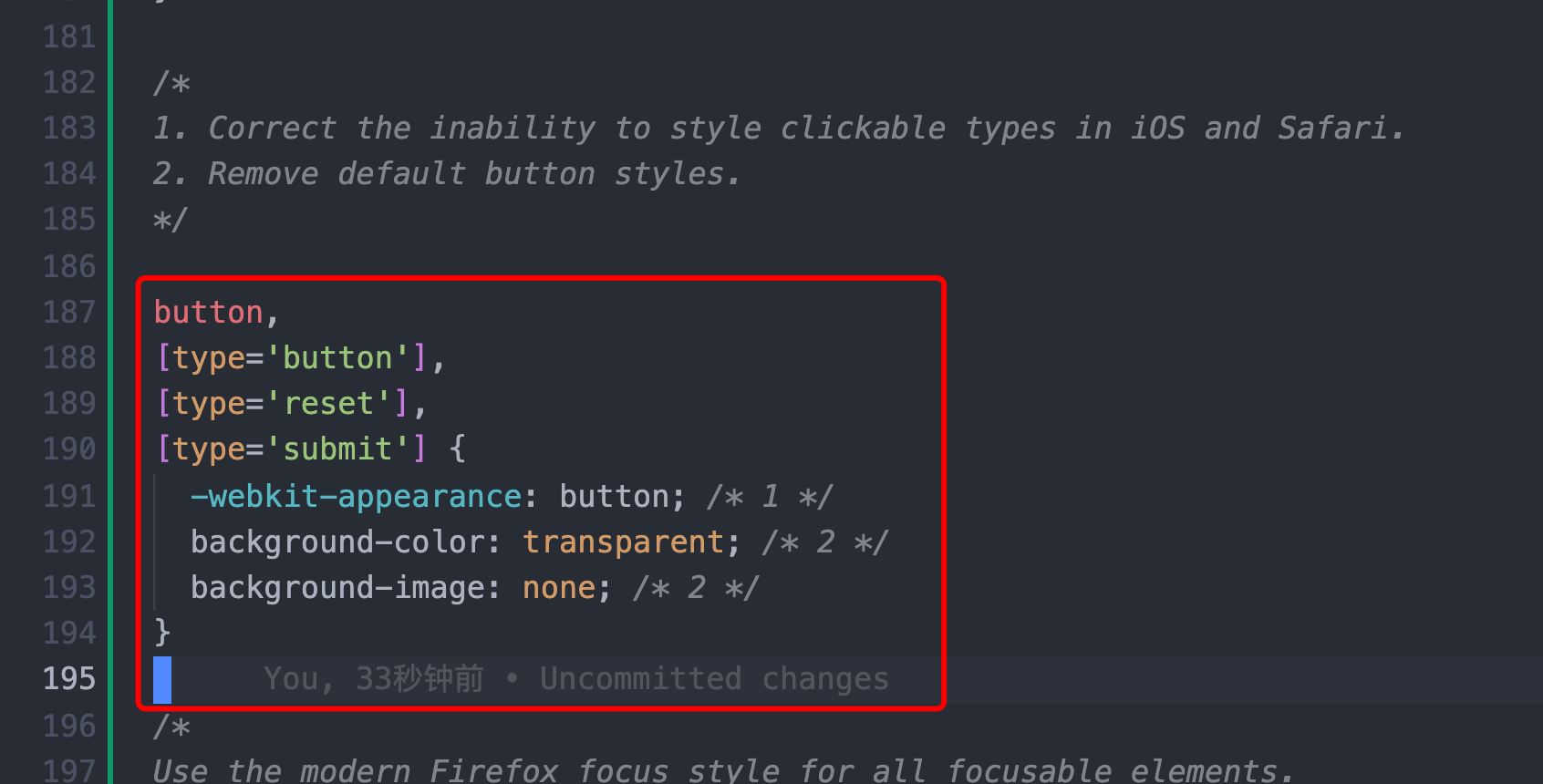Click the closing brace on line 194
1543x784 pixels.
pos(162,632)
